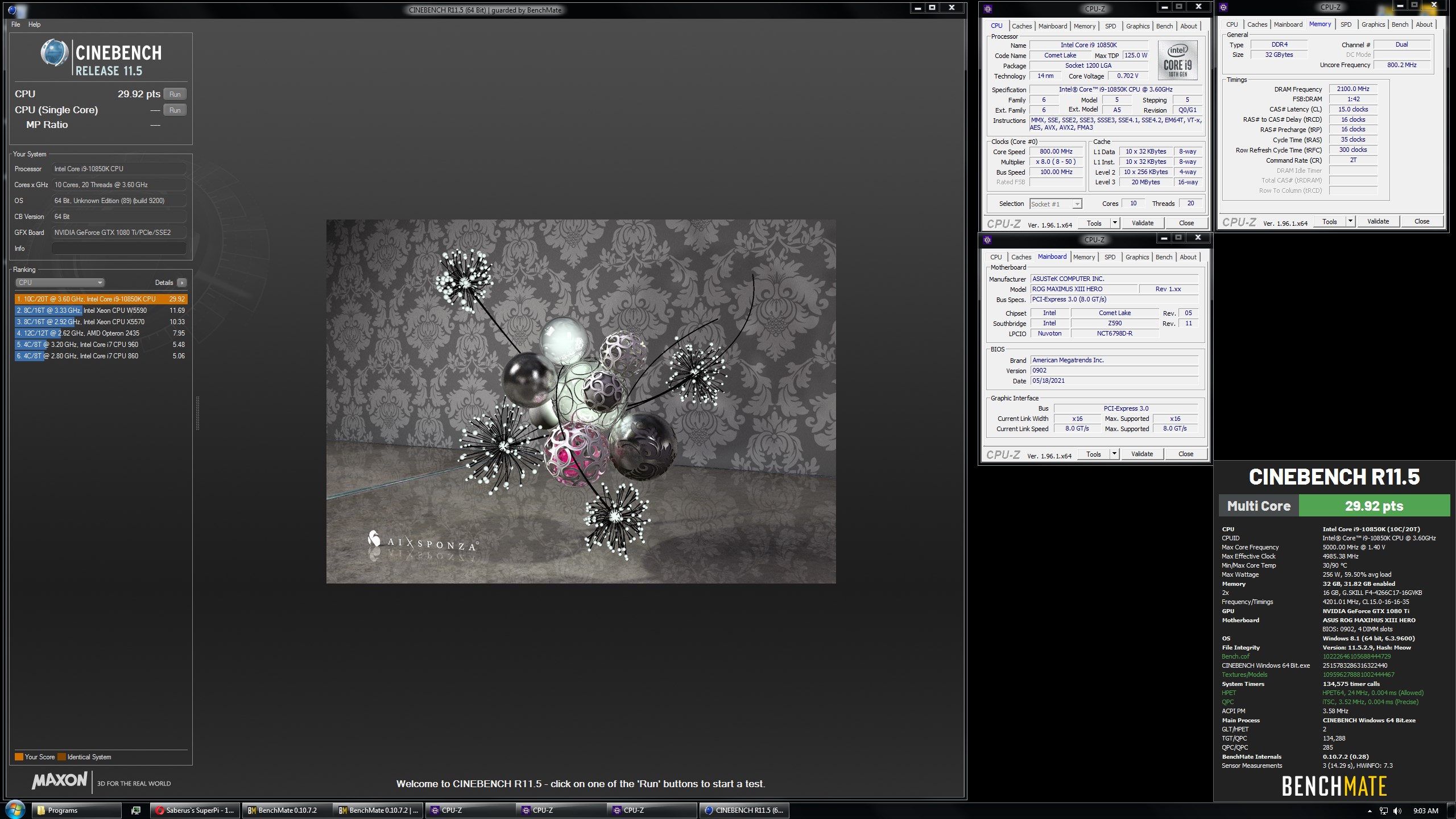The width and height of the screenshot is (1456, 819).
Task: Click Validate in CPU-Z memory window
Action: 1378,221
